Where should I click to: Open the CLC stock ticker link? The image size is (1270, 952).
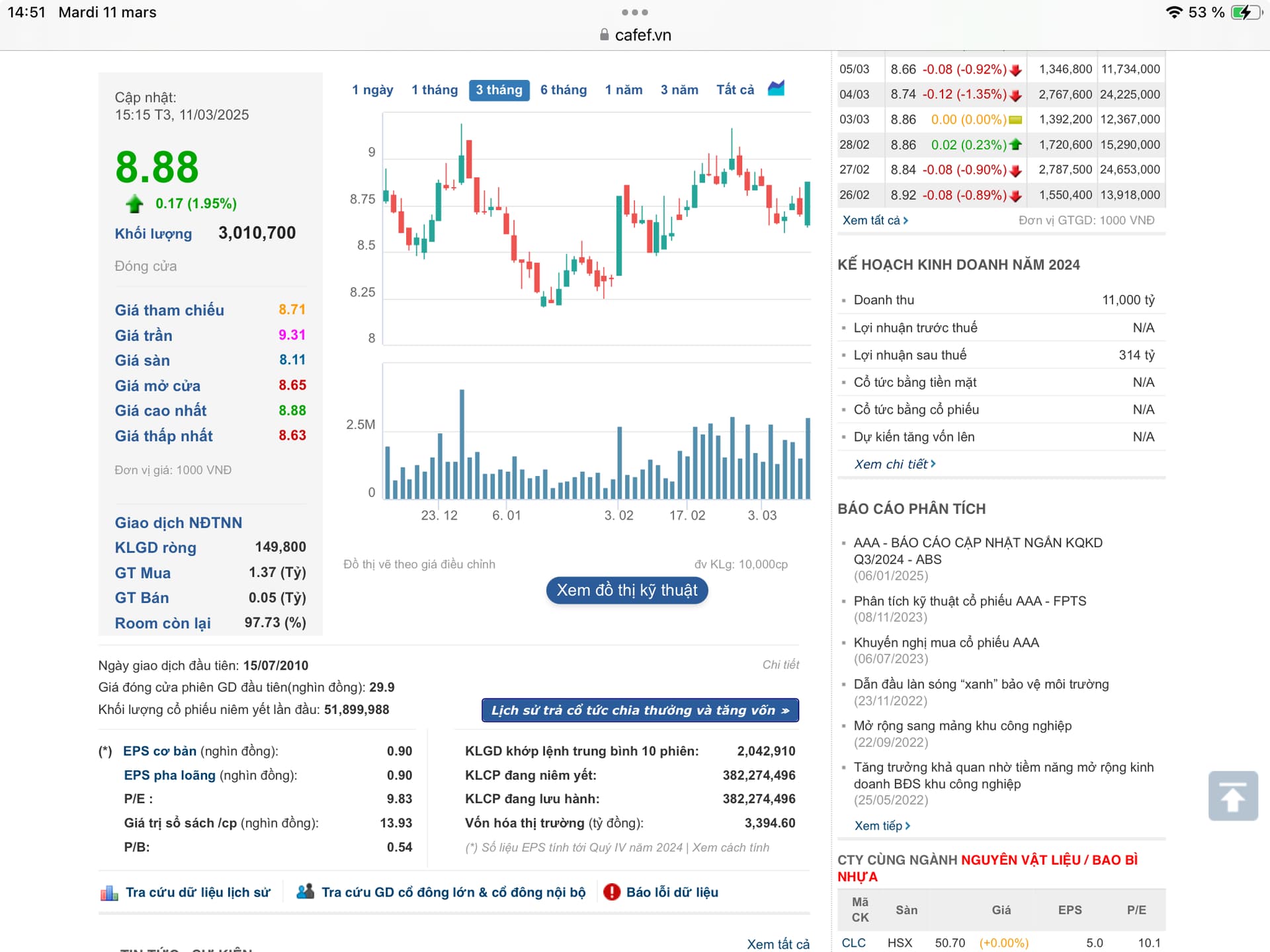coord(853,943)
